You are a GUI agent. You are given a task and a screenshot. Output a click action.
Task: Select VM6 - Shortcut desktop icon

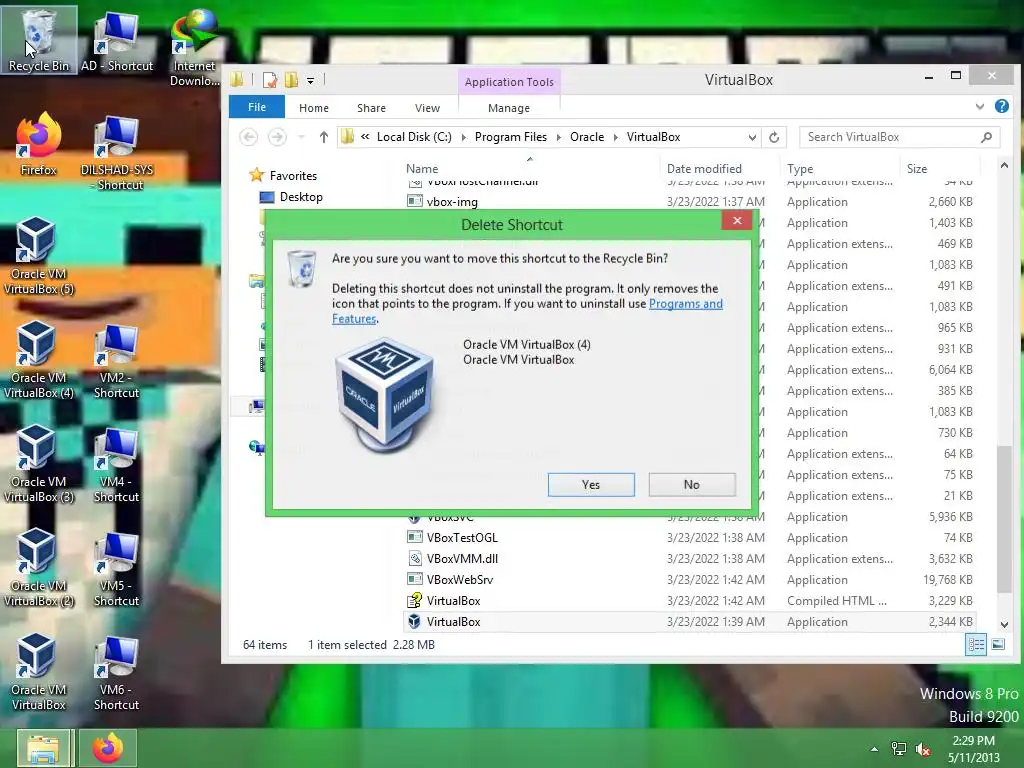pos(116,671)
